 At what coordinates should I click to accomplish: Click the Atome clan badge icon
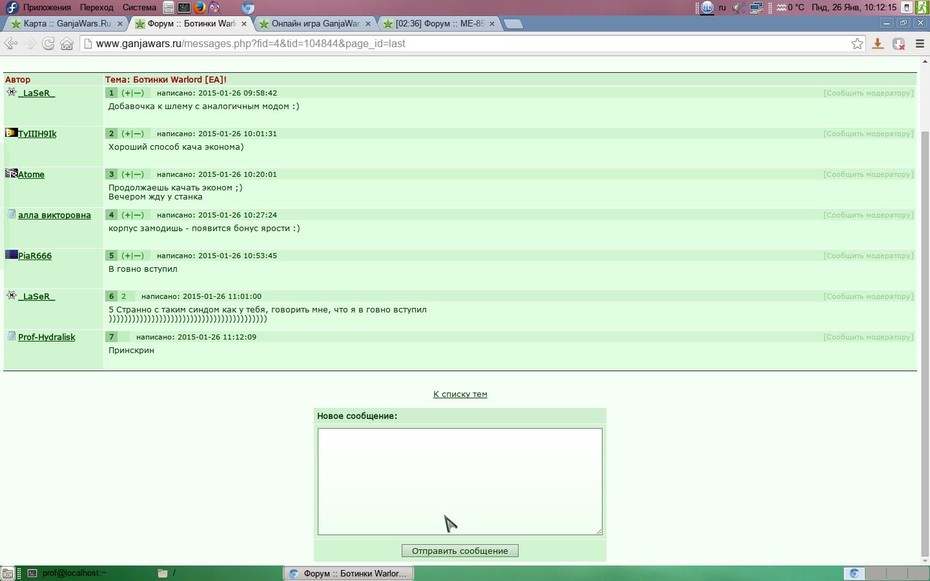(11, 173)
